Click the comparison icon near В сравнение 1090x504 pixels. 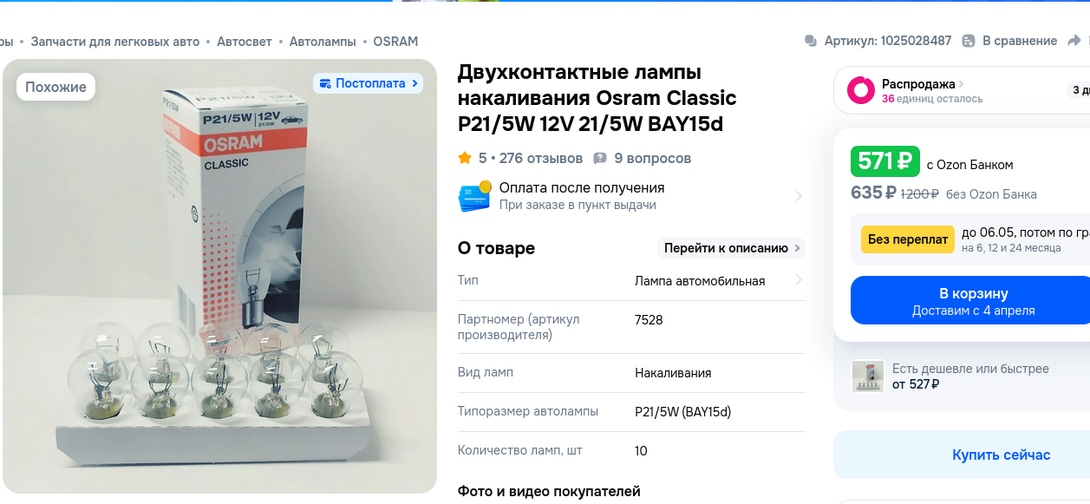[968, 41]
